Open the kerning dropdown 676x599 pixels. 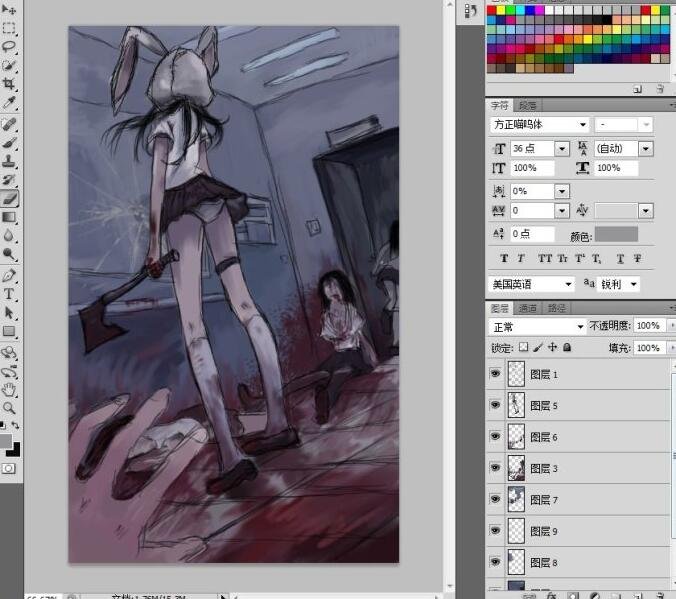[646, 211]
